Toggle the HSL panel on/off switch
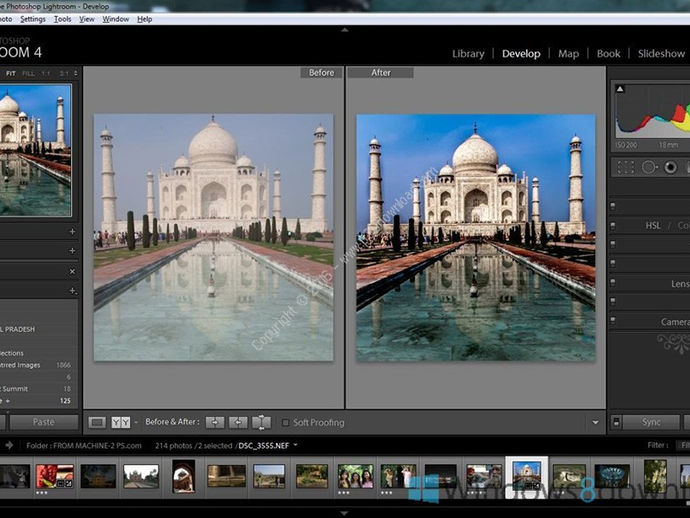Screen dimensions: 690x518 (613, 226)
